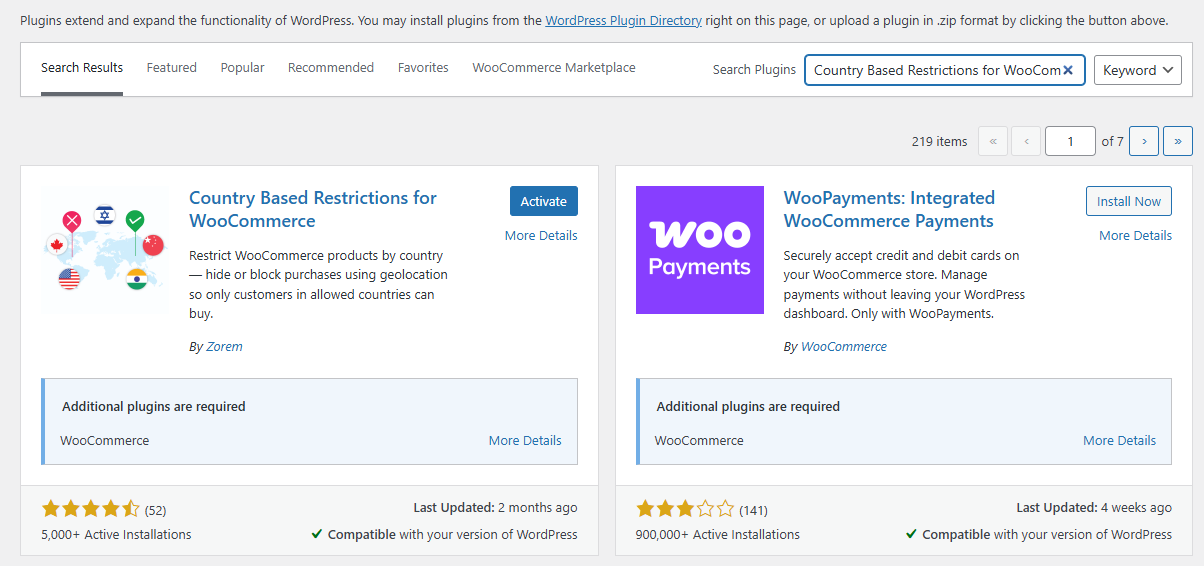Click the WooPayments purple logo icon
Viewport: 1204px width, 566px height.
(699, 250)
